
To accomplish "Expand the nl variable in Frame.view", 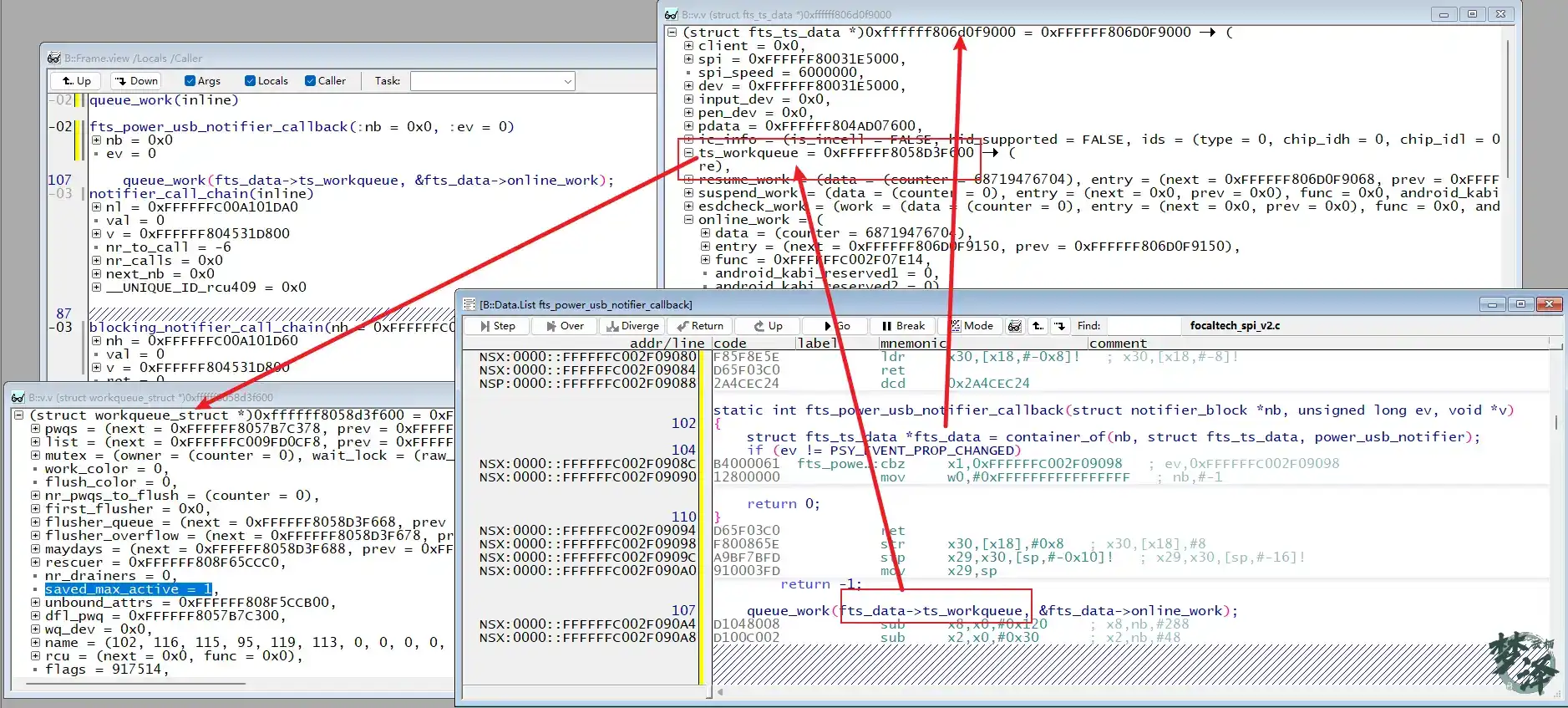I will click(96, 207).
